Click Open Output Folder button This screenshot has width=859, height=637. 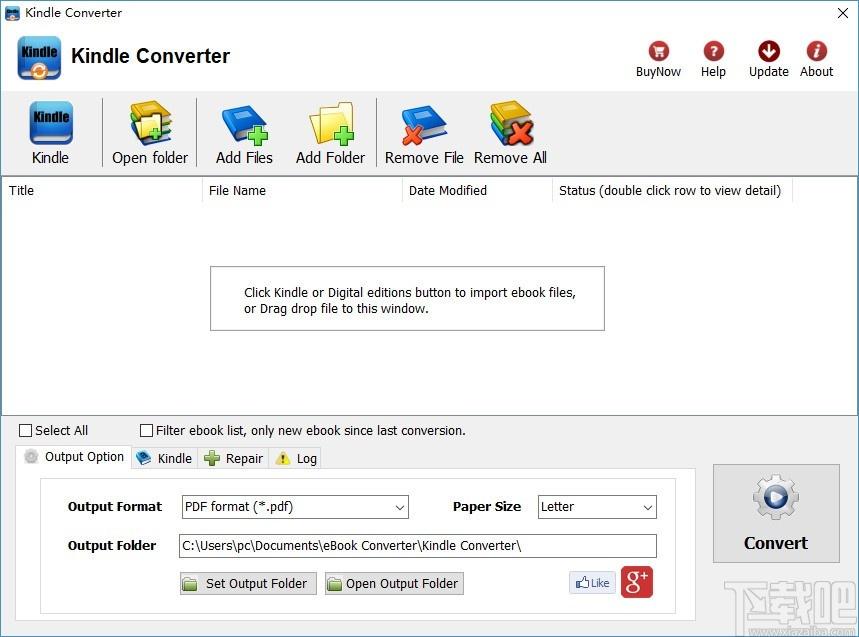coord(394,584)
